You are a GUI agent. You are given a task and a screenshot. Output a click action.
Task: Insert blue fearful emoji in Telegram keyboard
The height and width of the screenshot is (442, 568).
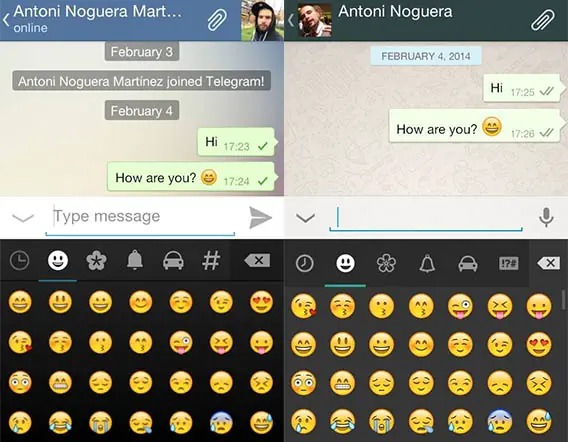click(221, 422)
